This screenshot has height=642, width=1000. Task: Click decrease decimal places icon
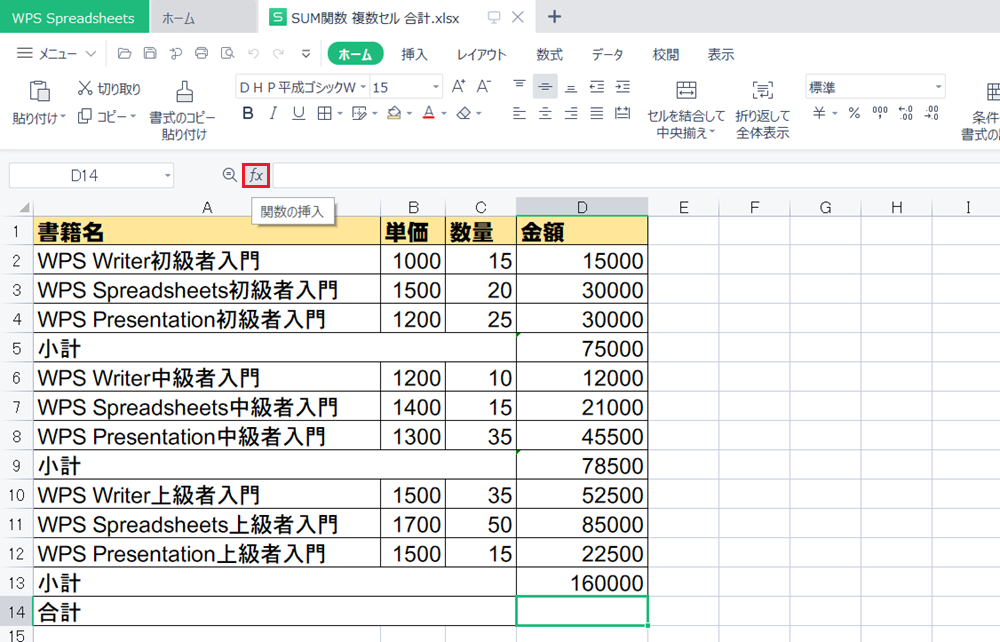click(932, 113)
